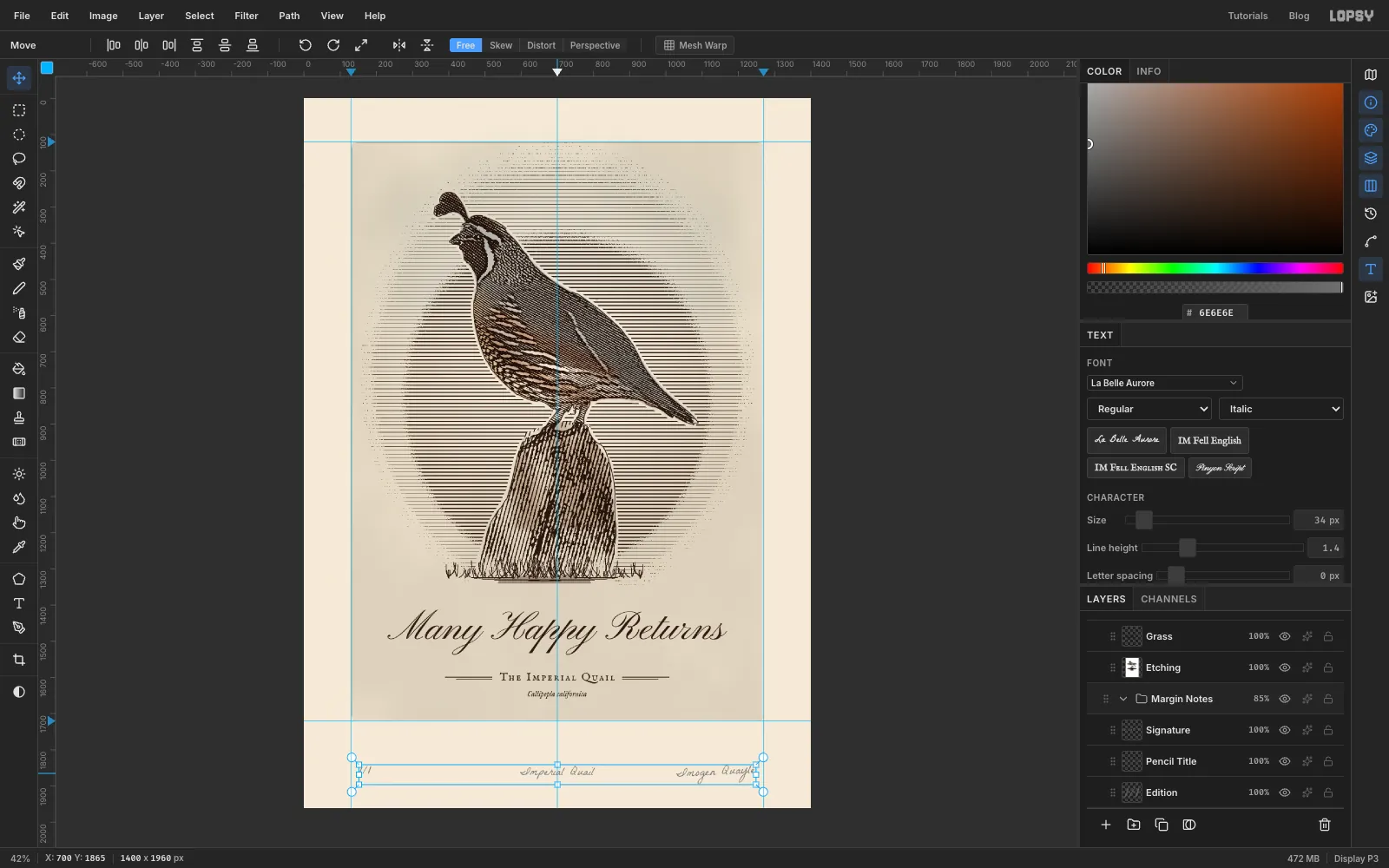Adjust the Line height slider handle

[x=1188, y=548]
